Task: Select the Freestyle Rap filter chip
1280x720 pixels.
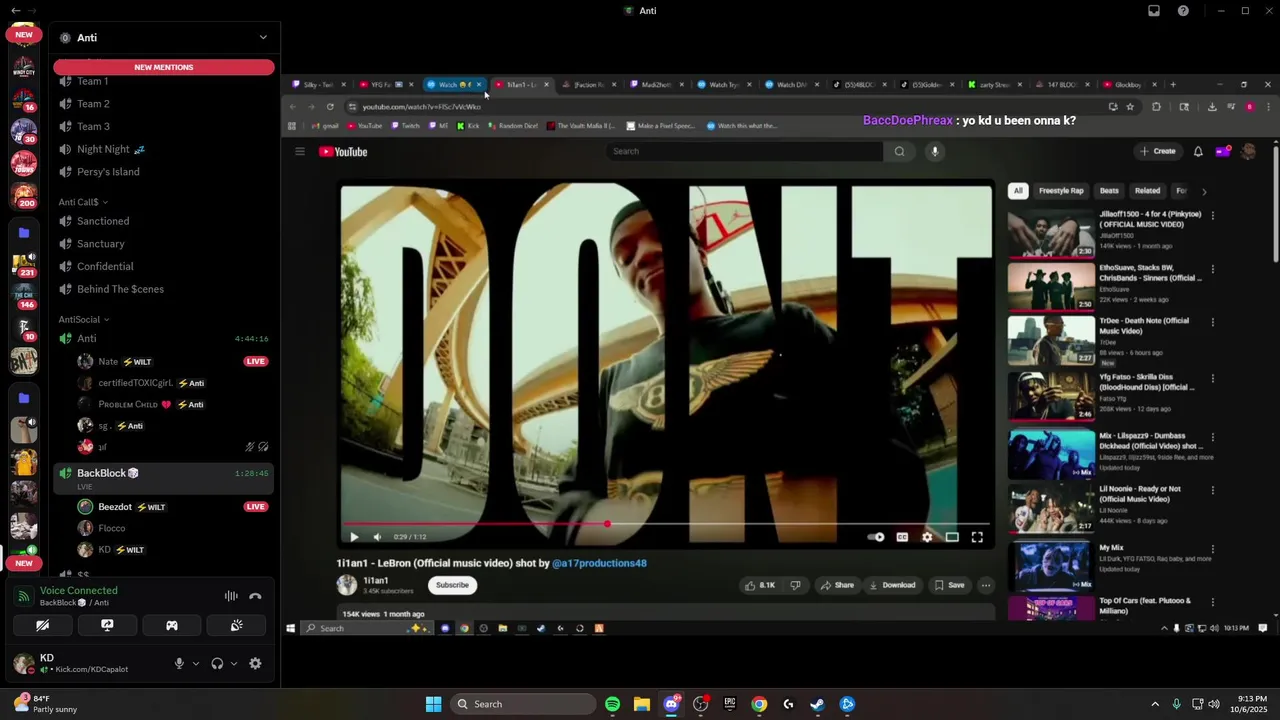Action: [x=1061, y=191]
